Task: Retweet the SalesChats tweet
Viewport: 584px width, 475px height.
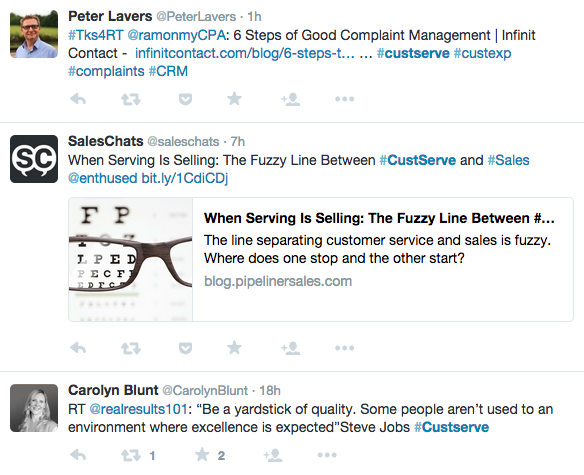Action: point(131,348)
